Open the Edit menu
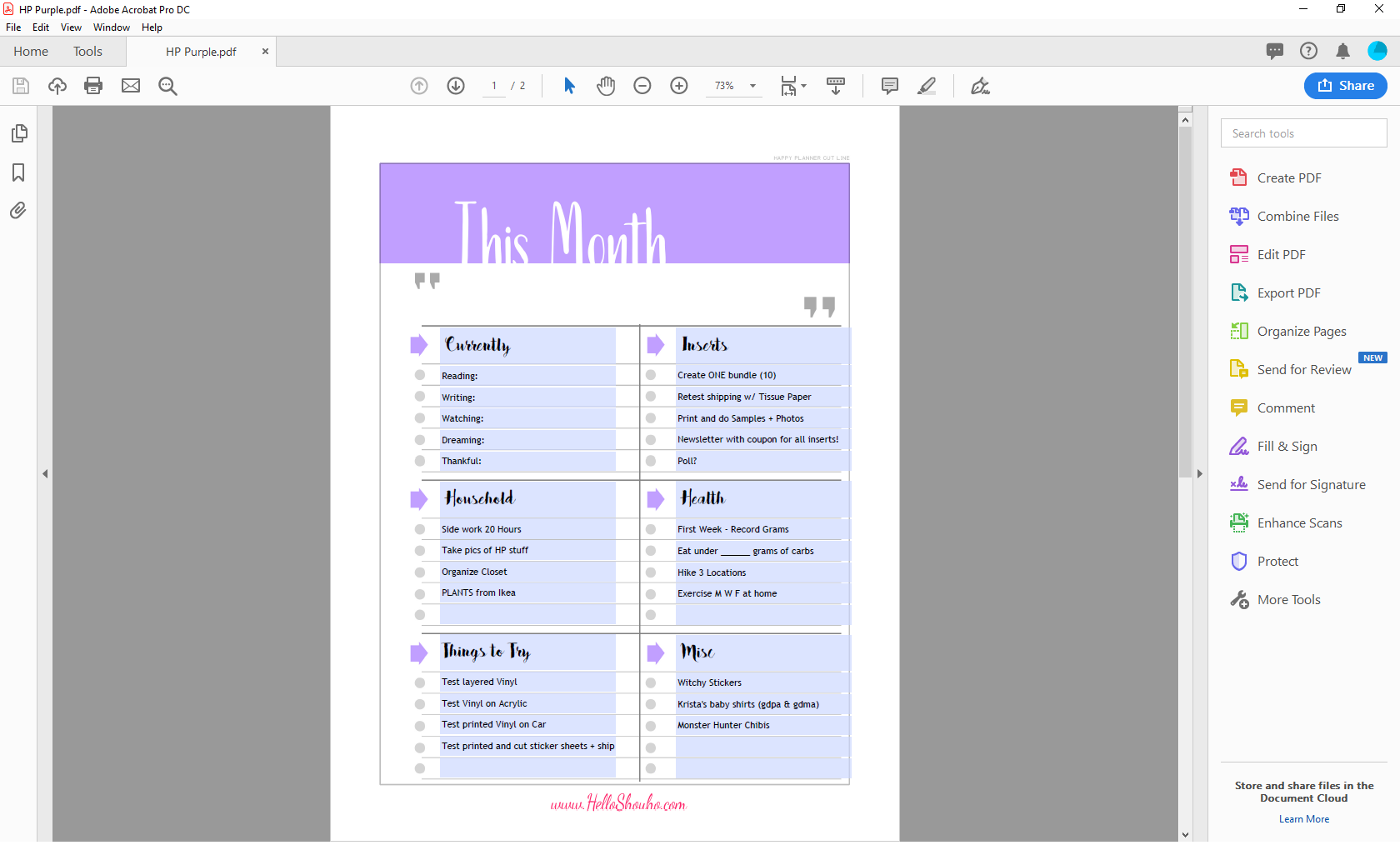 point(41,27)
